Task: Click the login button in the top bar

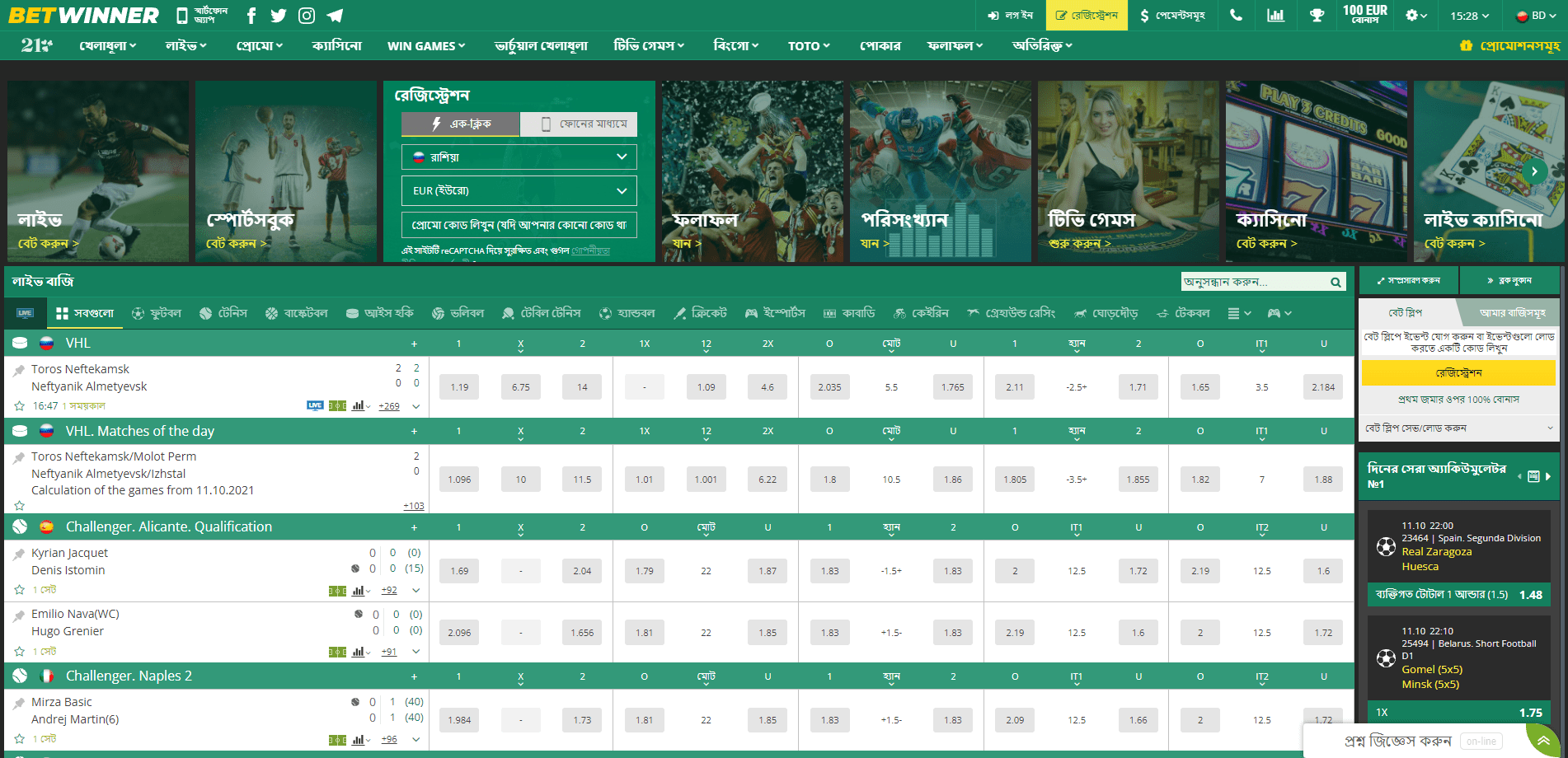Action: tap(1010, 16)
